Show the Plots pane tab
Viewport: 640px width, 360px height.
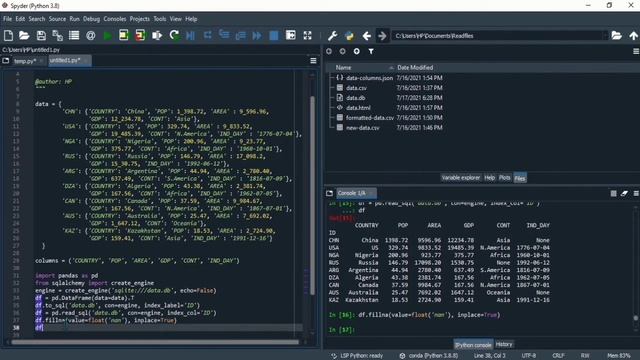tap(504, 178)
